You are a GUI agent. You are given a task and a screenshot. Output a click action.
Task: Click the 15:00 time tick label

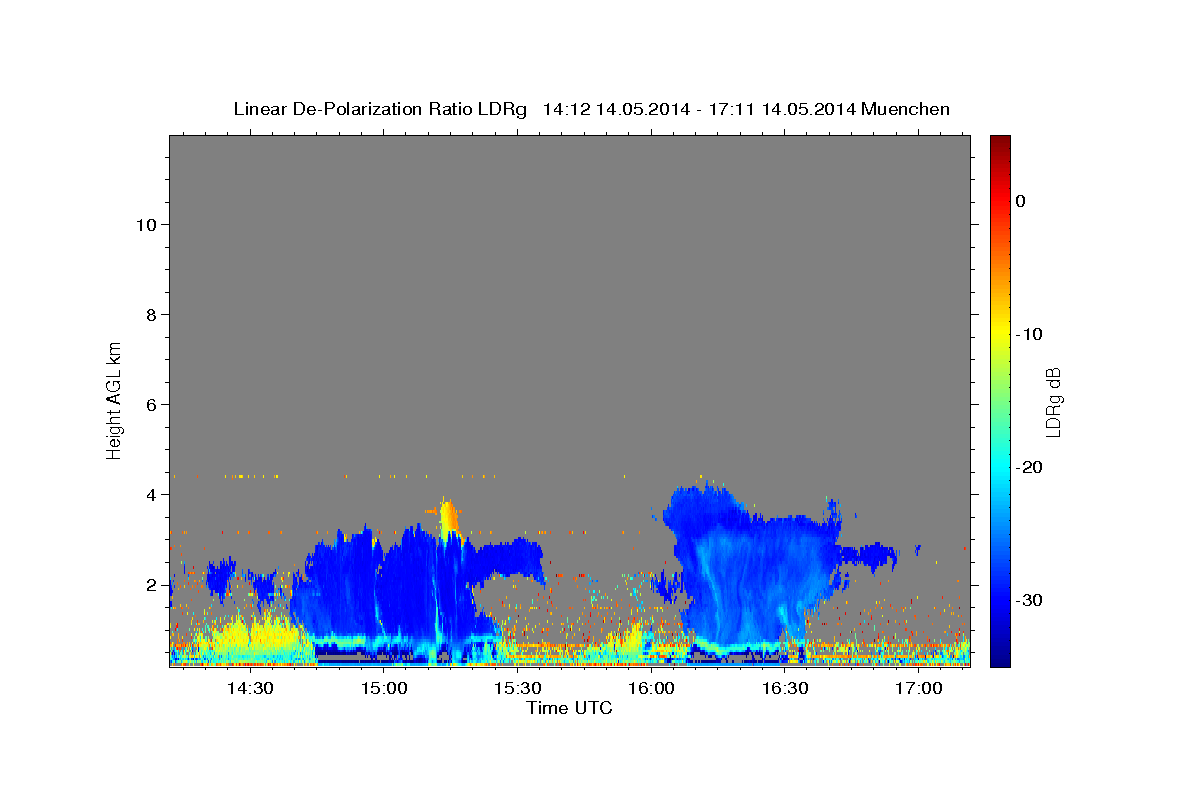click(383, 688)
